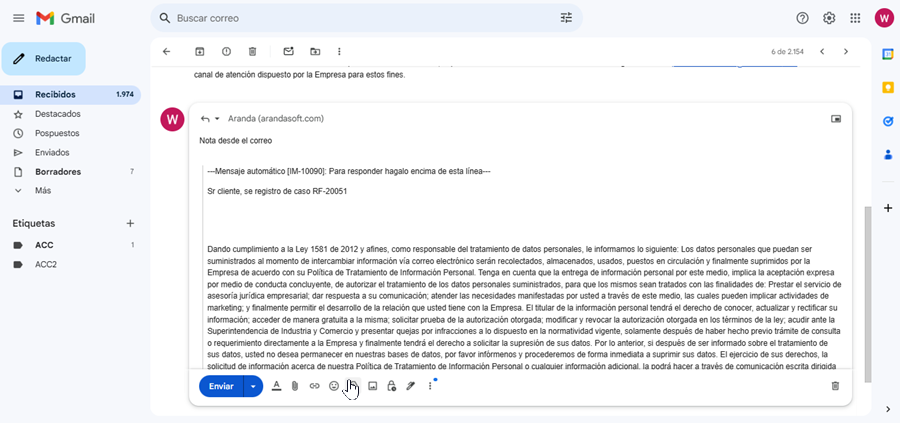Open the reply type dropdown arrow
Viewport: 900px width, 423px height.
click(217, 119)
